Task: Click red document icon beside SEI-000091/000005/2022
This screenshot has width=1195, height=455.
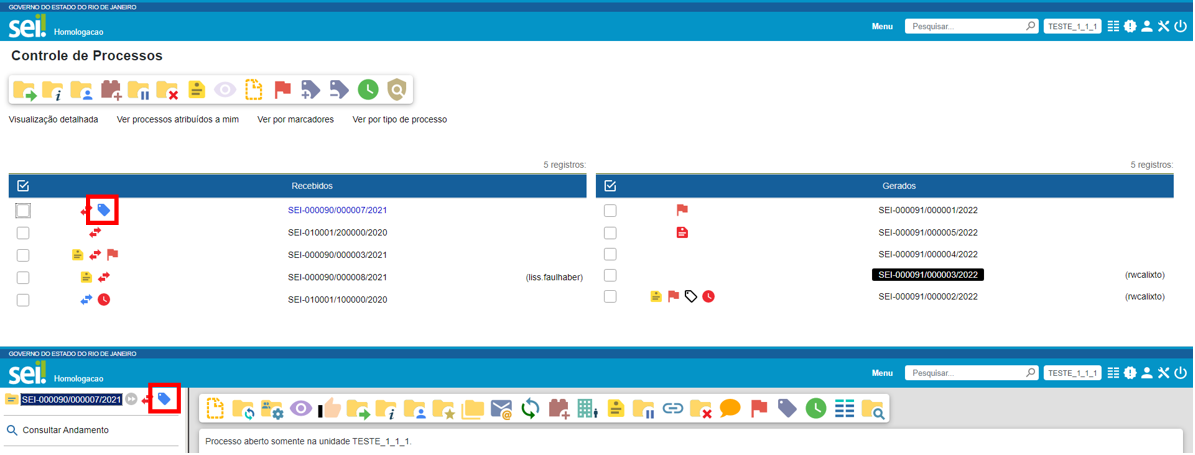Action: 682,233
